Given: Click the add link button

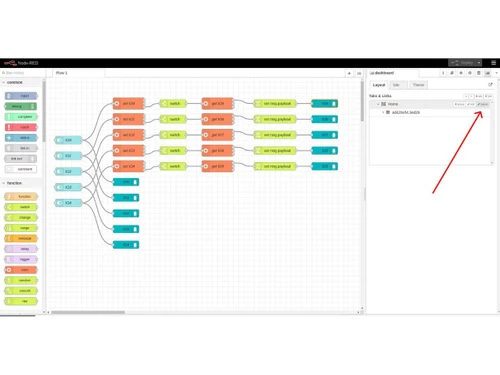Looking at the screenshot, I should click(x=489, y=96).
